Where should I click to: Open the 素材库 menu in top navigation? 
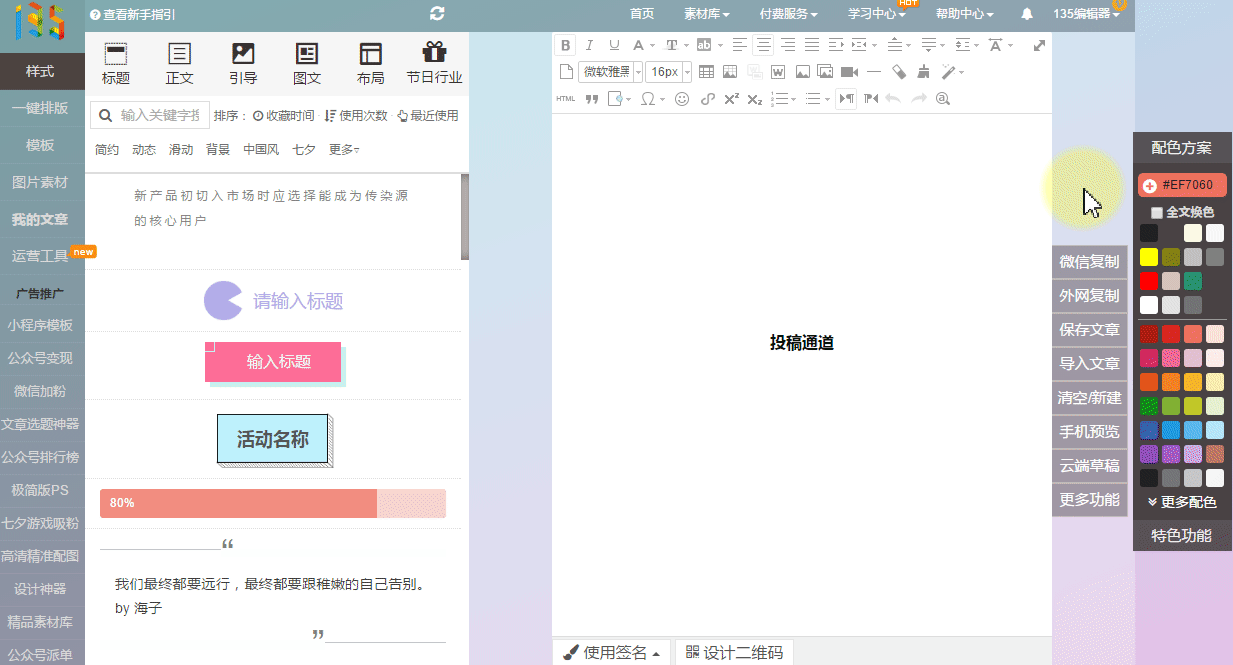706,14
